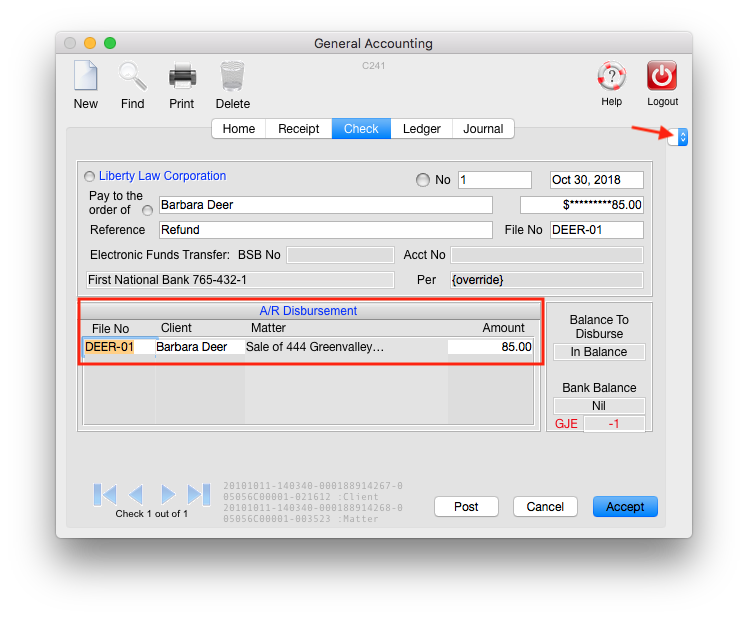Viewport: 748px width, 618px height.
Task: Click the Print printer icon
Action: 182,77
